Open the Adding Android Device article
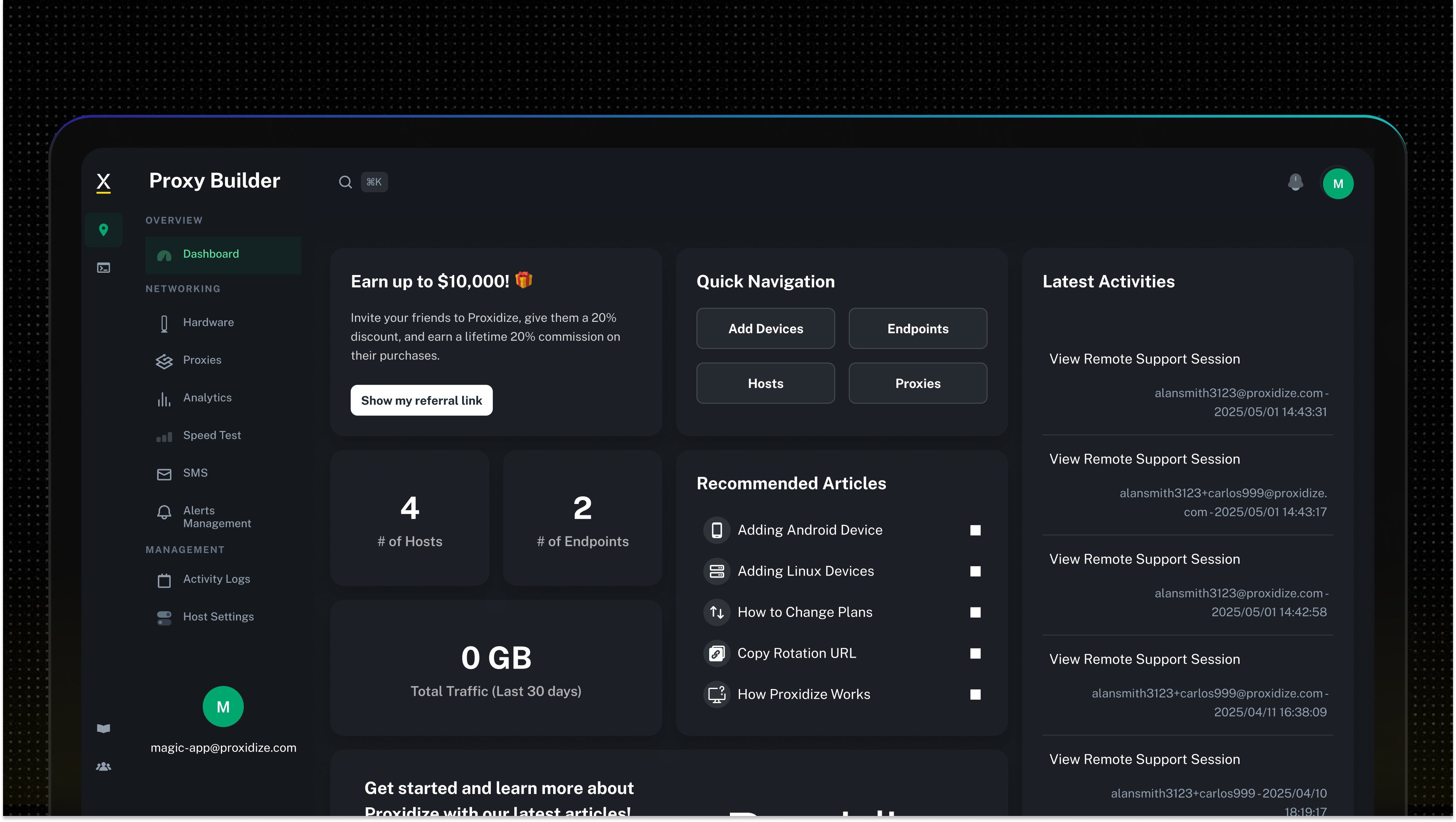This screenshot has height=822, width=1456. click(842, 530)
